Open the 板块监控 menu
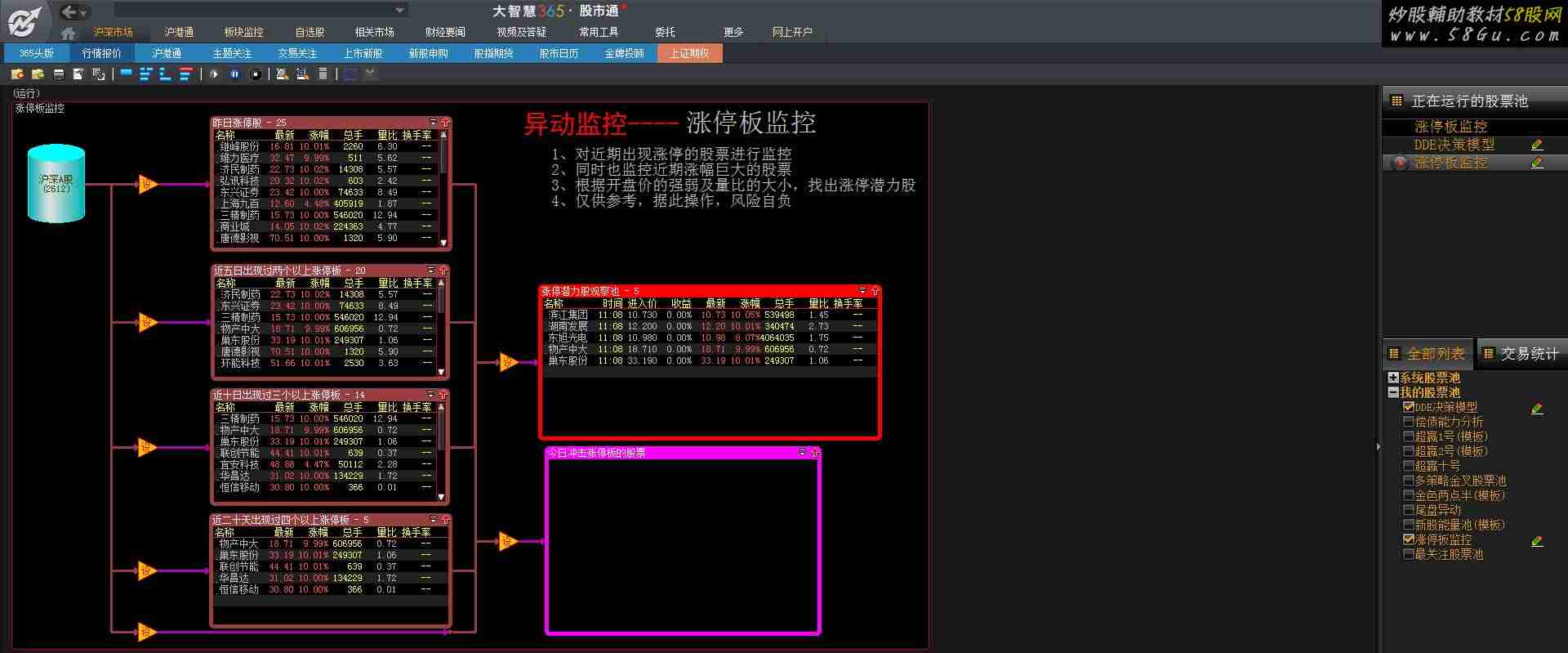The width and height of the screenshot is (1568, 653). 243,32
